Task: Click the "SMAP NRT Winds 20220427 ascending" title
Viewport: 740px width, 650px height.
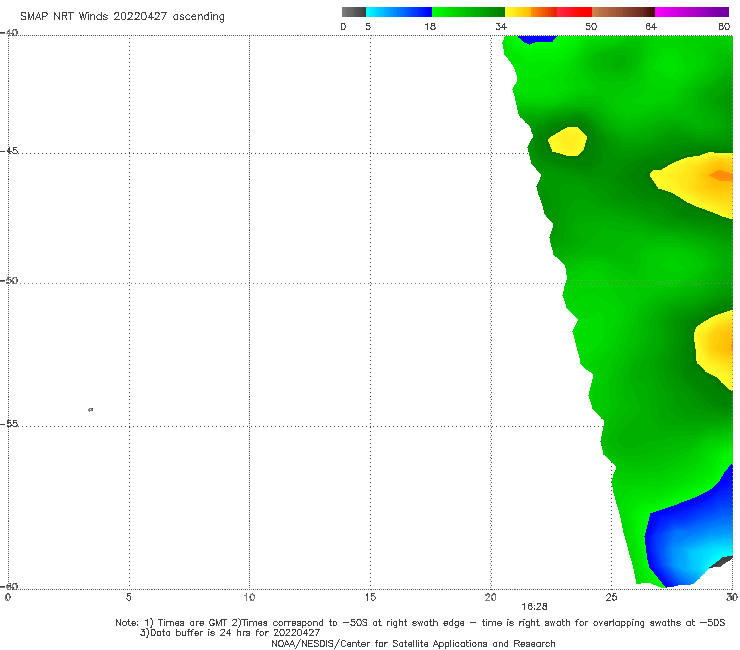Action: (x=122, y=16)
